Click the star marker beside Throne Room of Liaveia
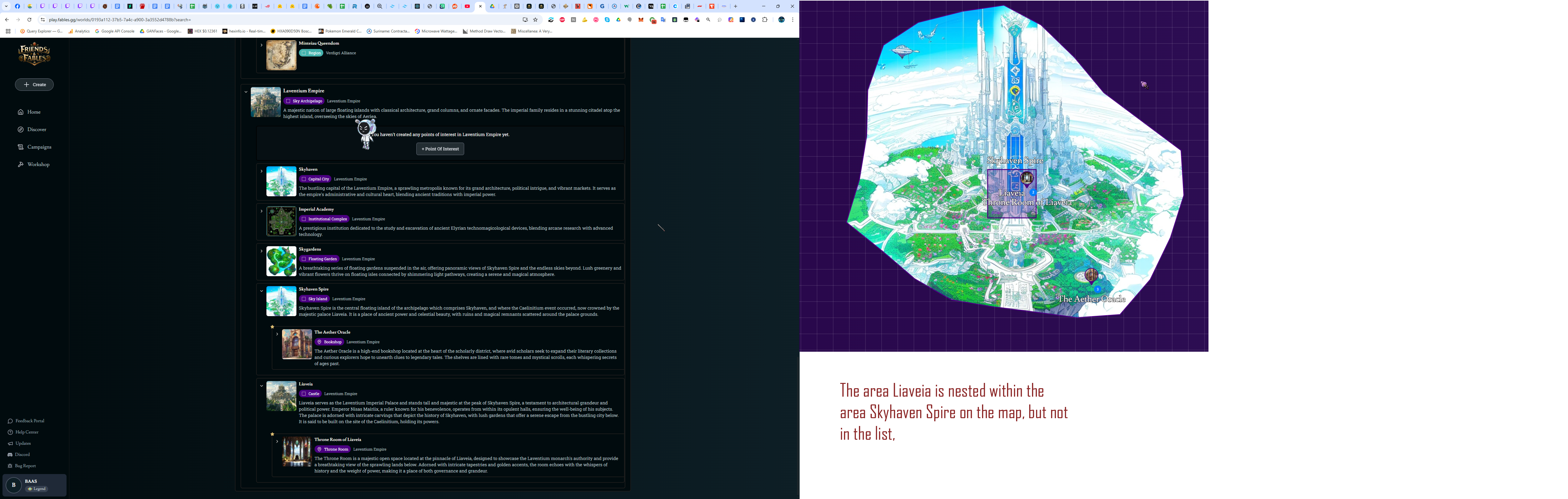The height and width of the screenshot is (499, 1568). [272, 434]
